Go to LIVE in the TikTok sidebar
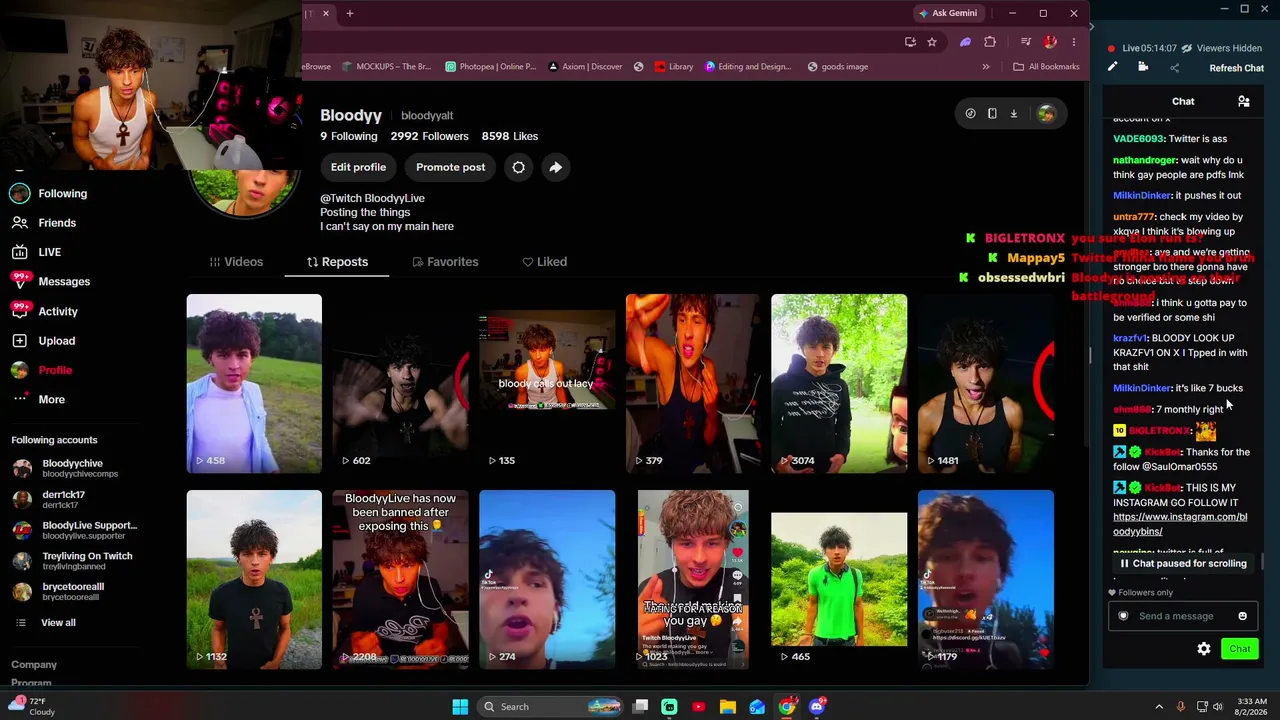 click(x=37, y=252)
